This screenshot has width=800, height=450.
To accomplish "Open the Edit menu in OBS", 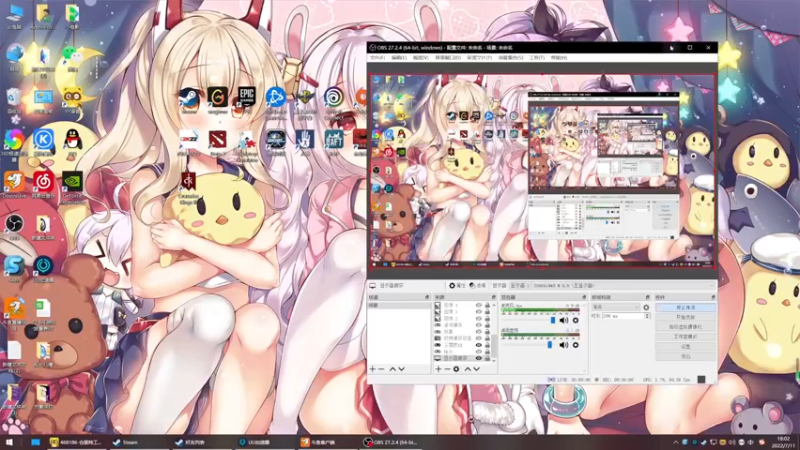I will 398,58.
